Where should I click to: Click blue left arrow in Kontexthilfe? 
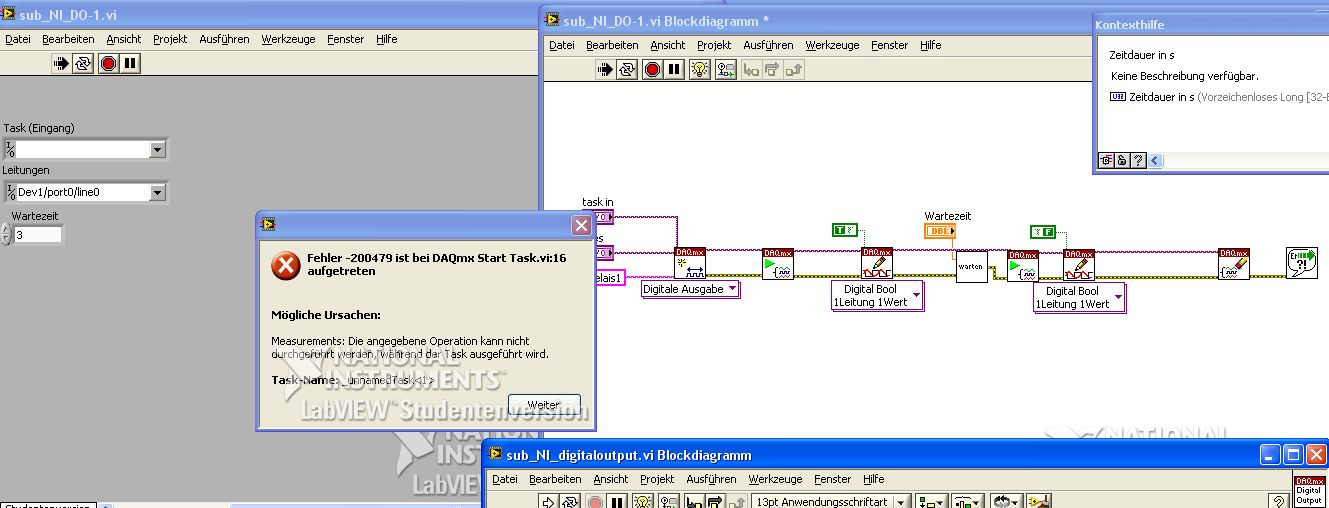pos(1155,160)
